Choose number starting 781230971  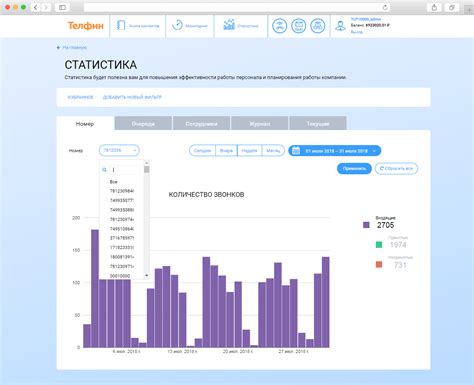point(122,266)
